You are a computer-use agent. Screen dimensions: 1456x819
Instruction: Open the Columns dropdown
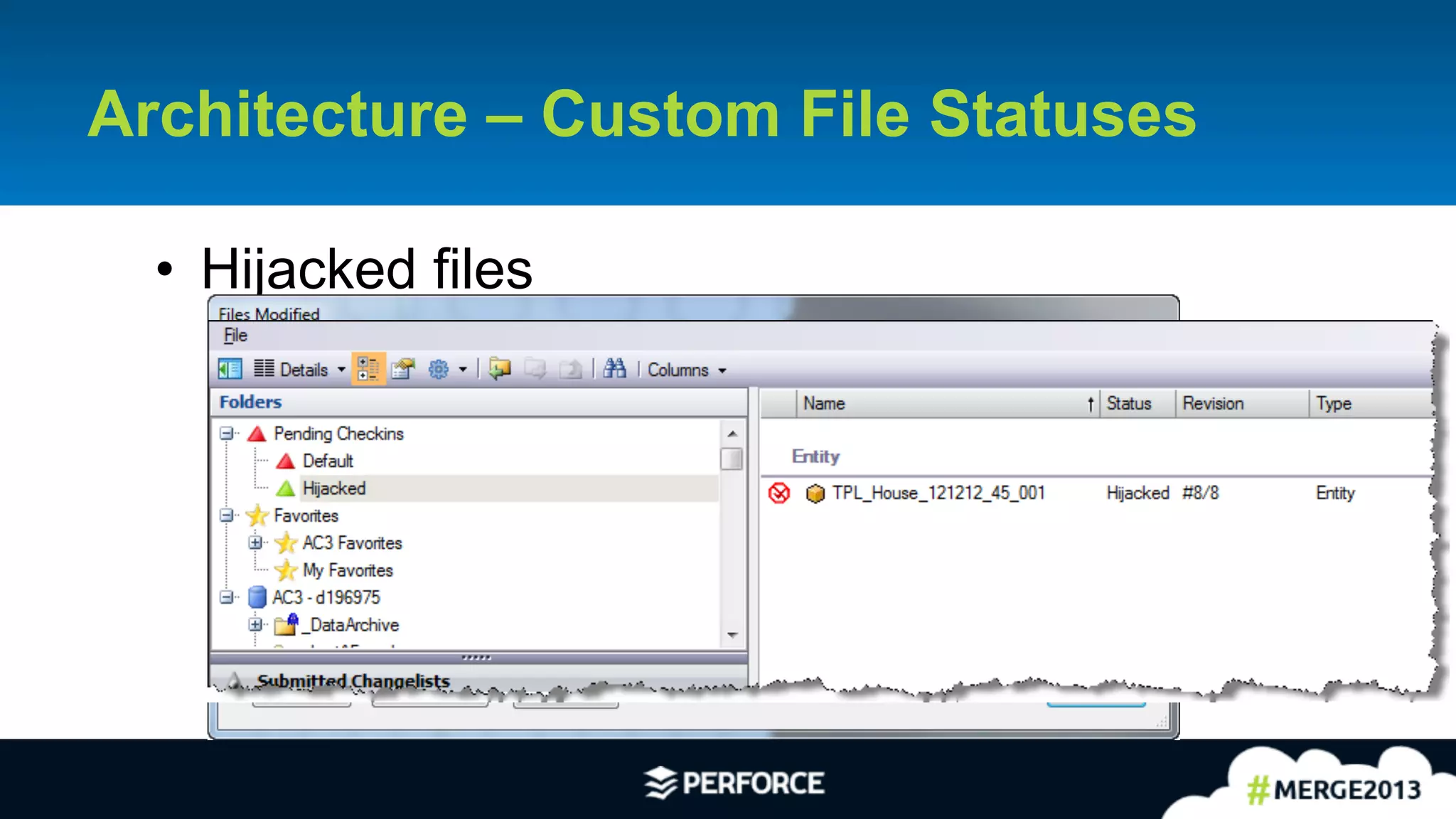coord(687,370)
